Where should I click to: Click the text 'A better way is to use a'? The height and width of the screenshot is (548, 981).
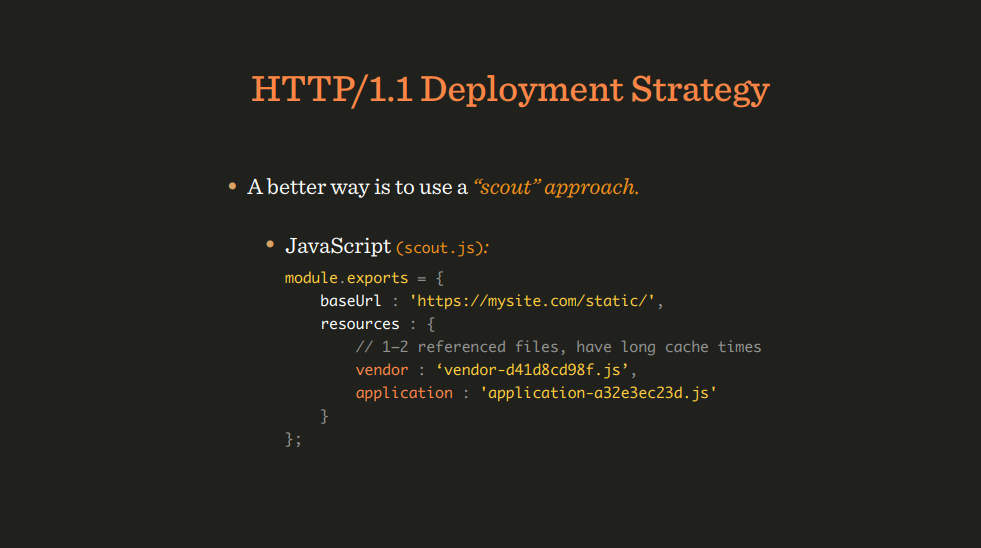pyautogui.click(x=357, y=187)
